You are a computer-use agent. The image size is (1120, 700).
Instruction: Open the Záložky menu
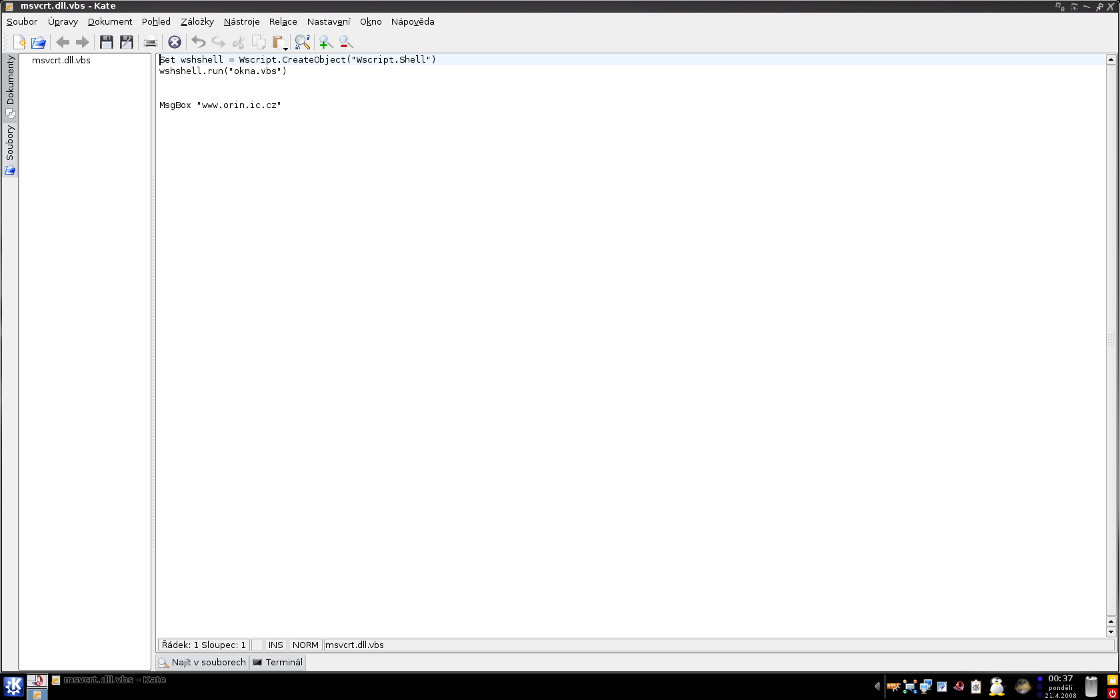(x=197, y=21)
